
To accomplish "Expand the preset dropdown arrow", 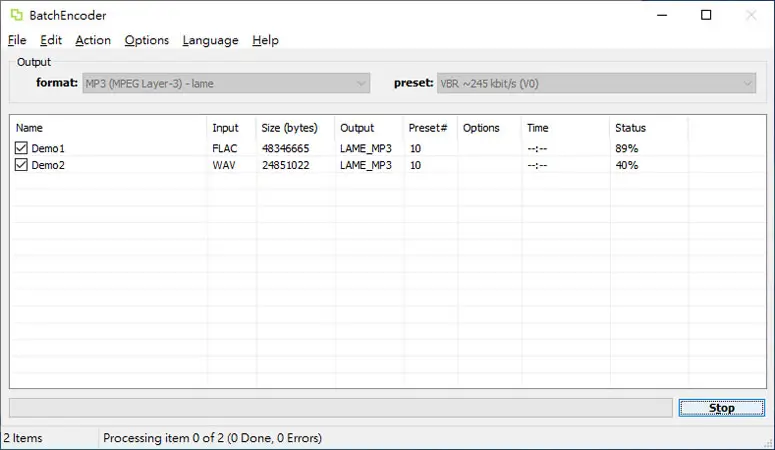I will point(747,84).
